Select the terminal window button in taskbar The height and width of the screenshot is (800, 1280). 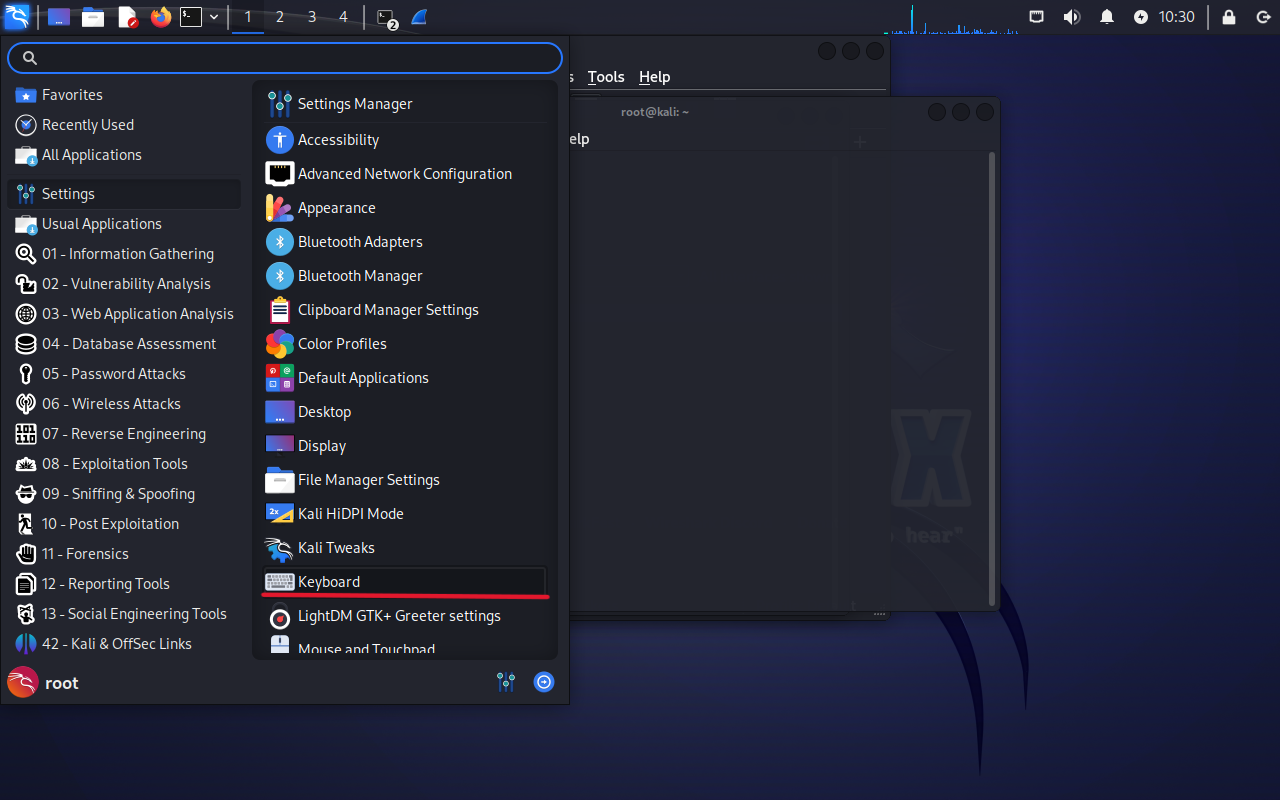(387, 17)
